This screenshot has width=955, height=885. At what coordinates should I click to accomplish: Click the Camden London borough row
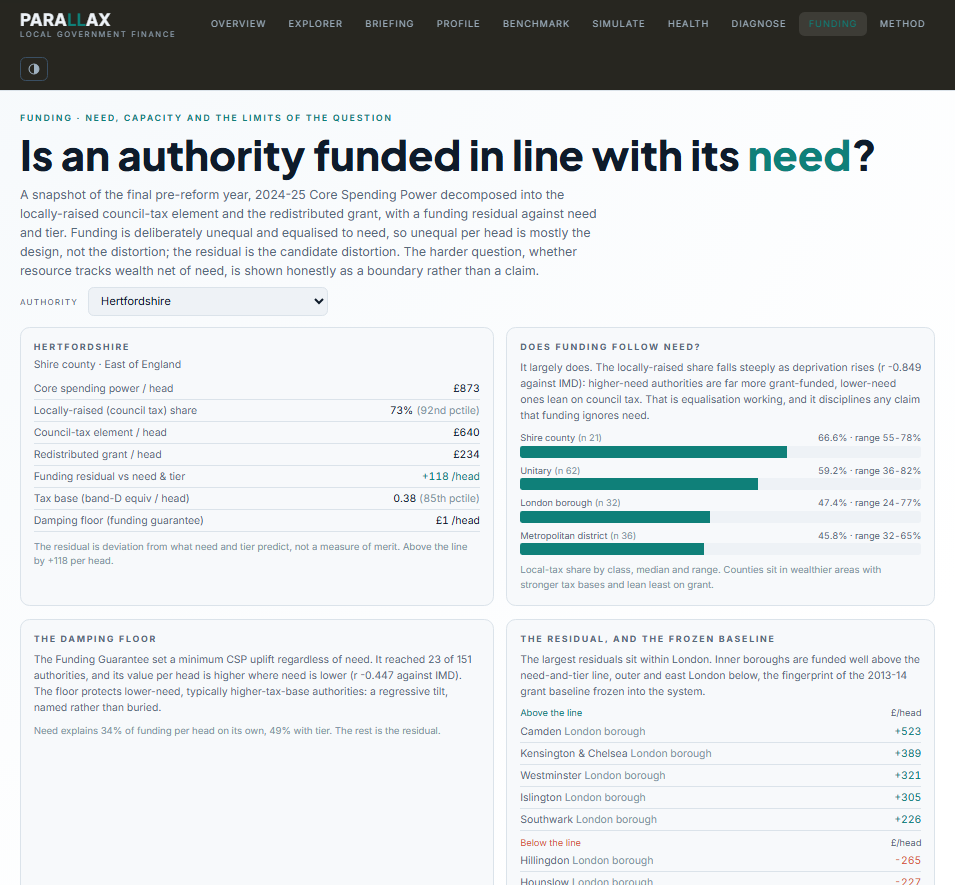tap(721, 732)
